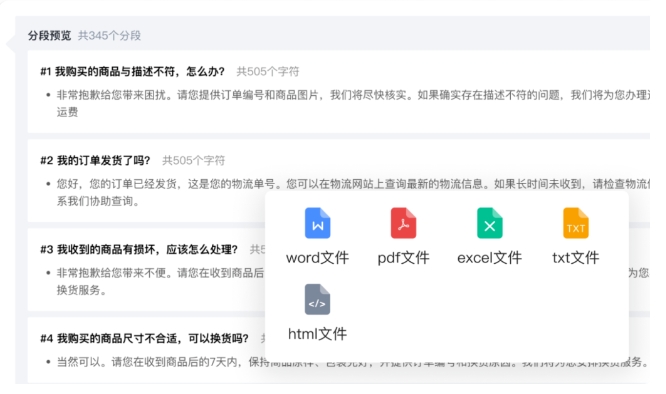Open segment "#3 我收到的商品有损坏，应该怎么处理?"
Viewport: 666px width, 394px height.
(x=139, y=249)
